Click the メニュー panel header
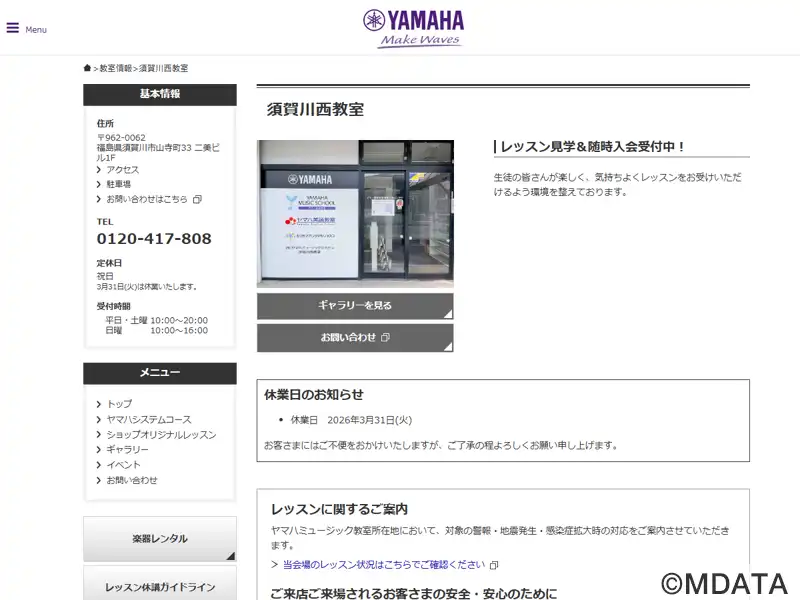Viewport: 800px width, 600px height. click(160, 373)
